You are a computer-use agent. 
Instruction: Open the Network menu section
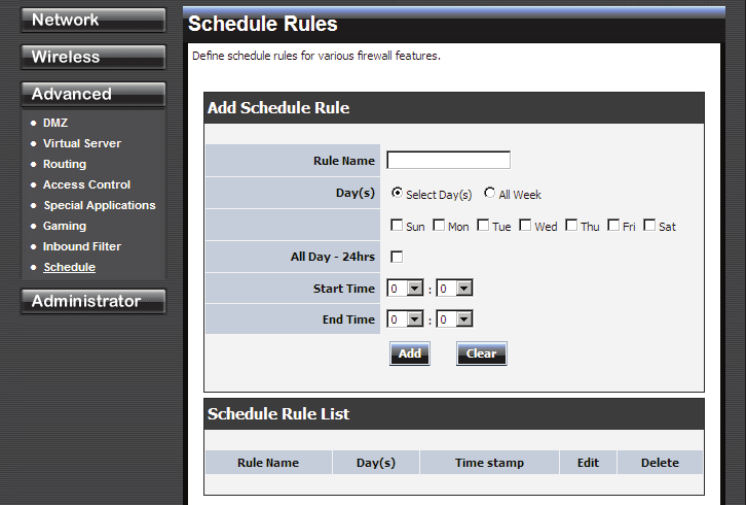pyautogui.click(x=93, y=20)
